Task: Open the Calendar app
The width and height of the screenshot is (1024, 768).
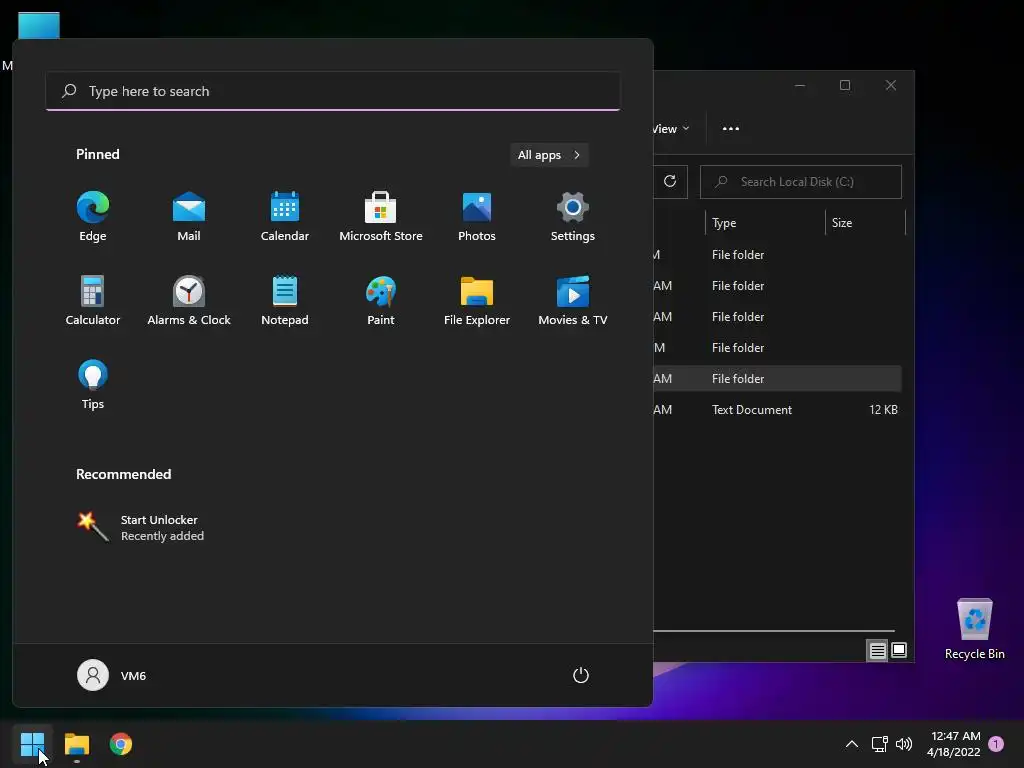Action: pos(285,217)
